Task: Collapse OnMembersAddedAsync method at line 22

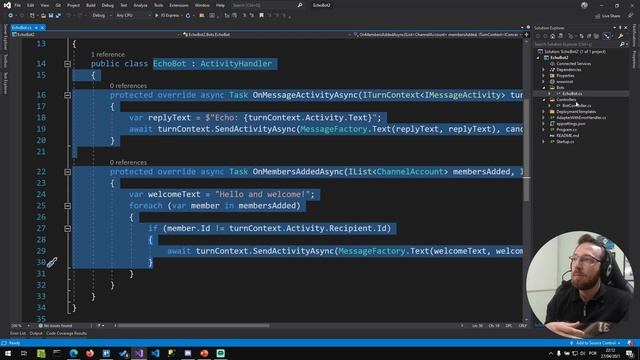Action: point(68,172)
